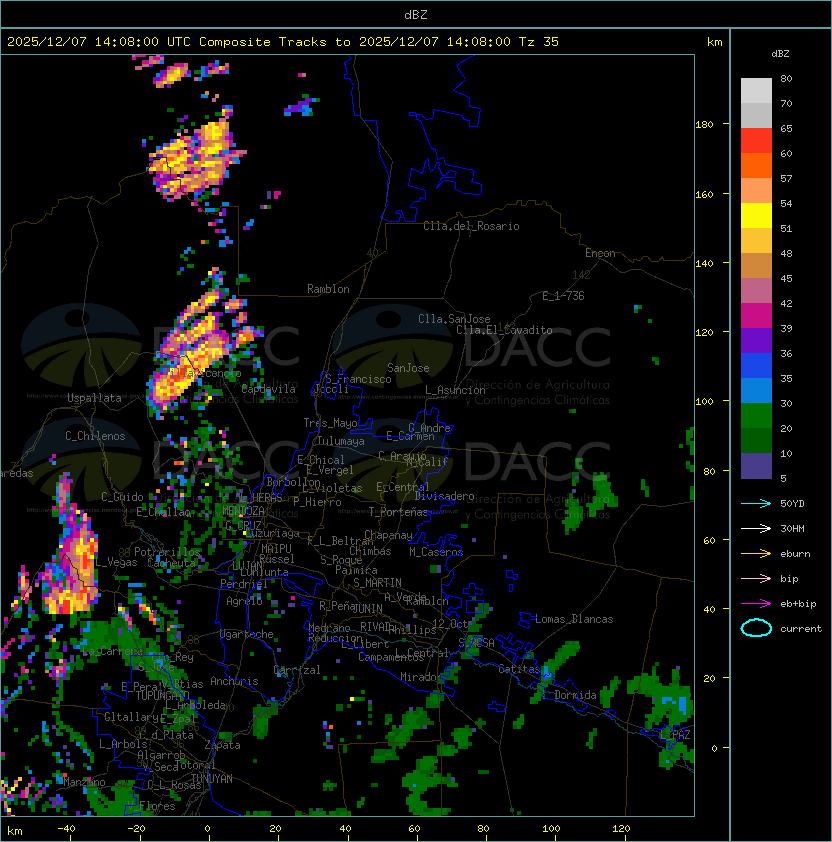Image resolution: width=832 pixels, height=842 pixels.
Task: Pick the slate 10-5 dBZ color band
Action: [x=756, y=466]
